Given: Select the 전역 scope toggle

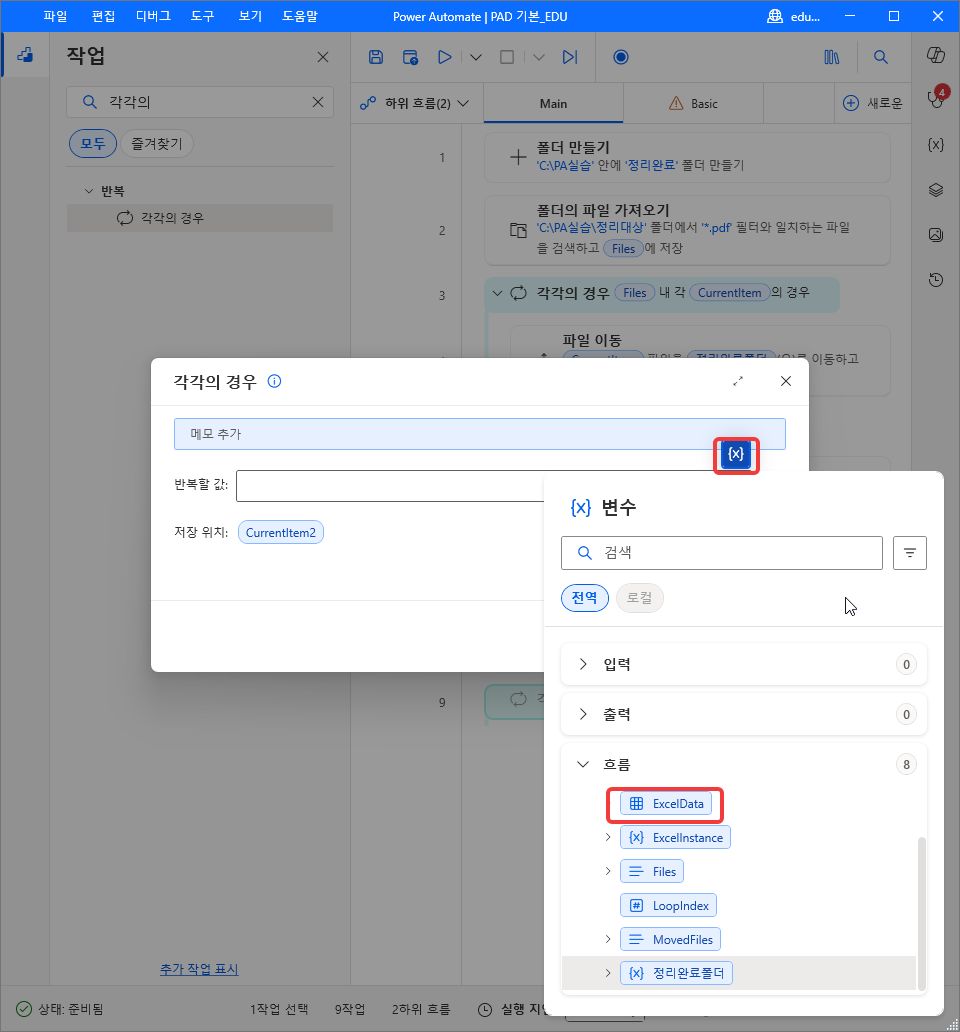Looking at the screenshot, I should (x=584, y=598).
